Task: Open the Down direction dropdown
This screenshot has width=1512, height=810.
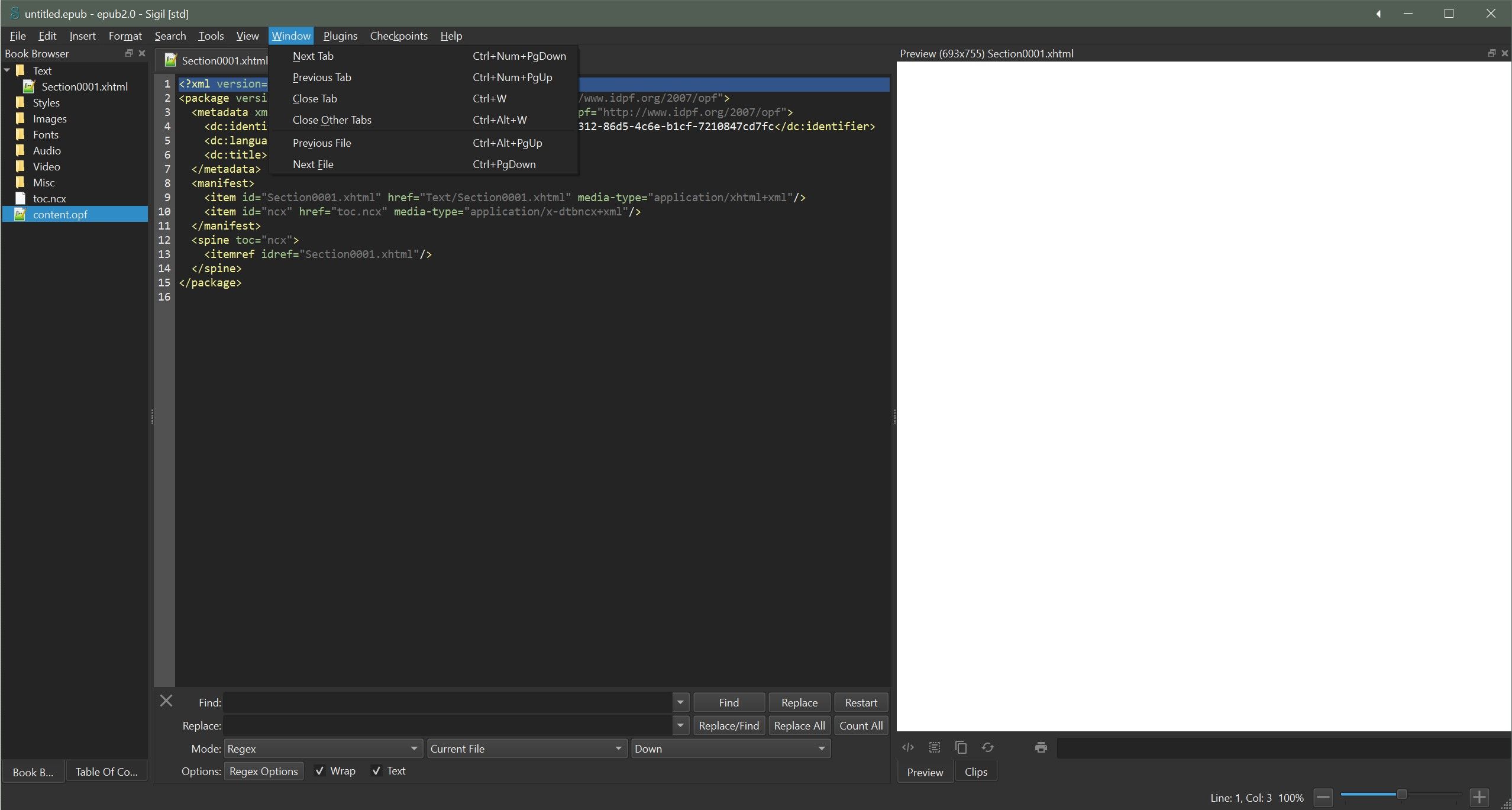Action: [730, 748]
